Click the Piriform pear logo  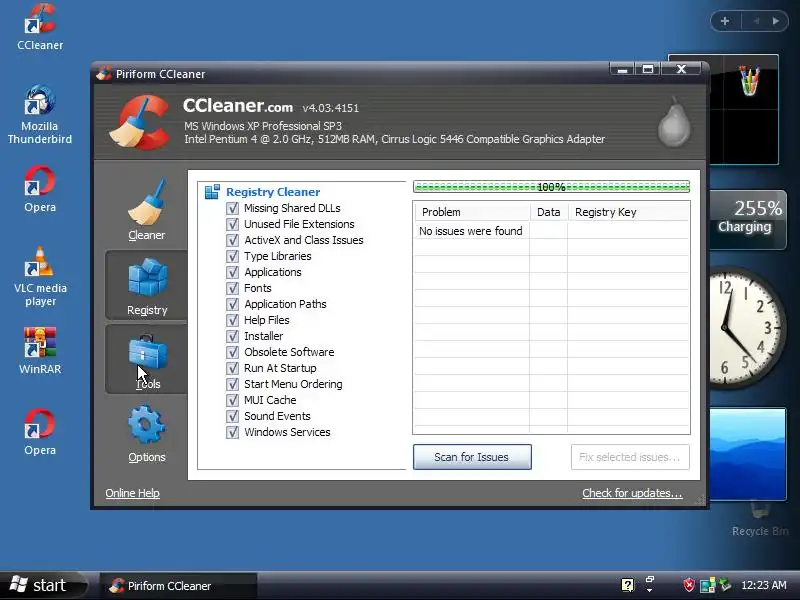[x=674, y=122]
